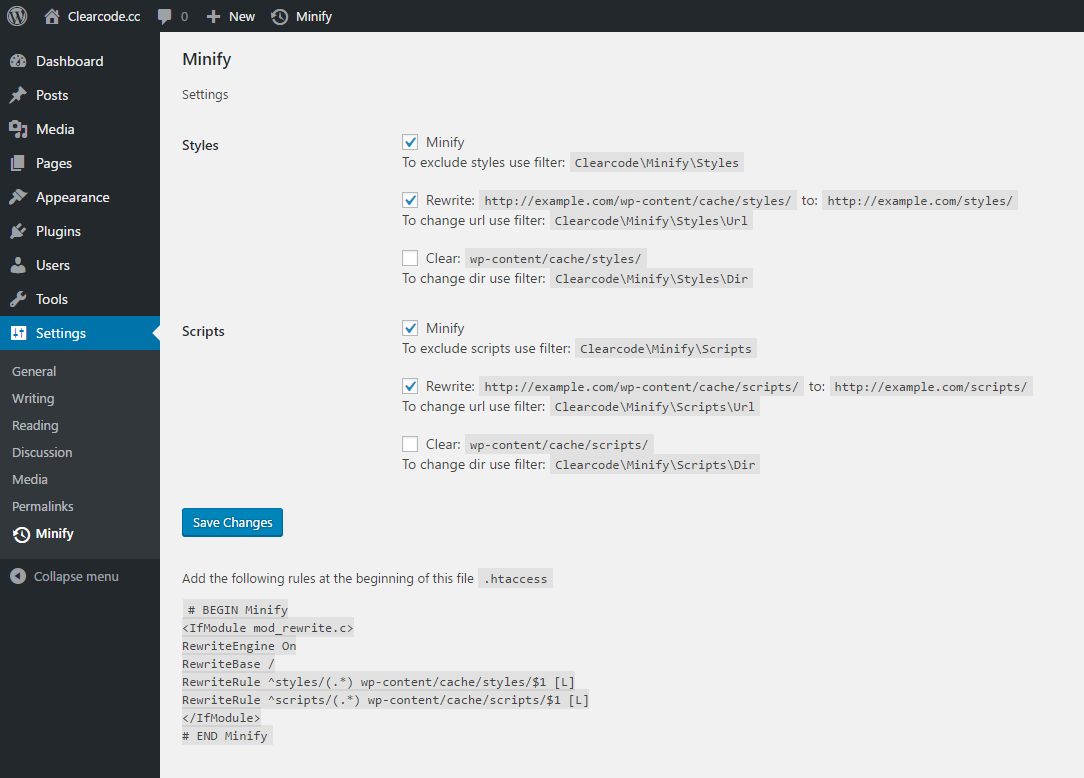Click the RewriteEngine On line
This screenshot has height=778, width=1084.
(239, 646)
